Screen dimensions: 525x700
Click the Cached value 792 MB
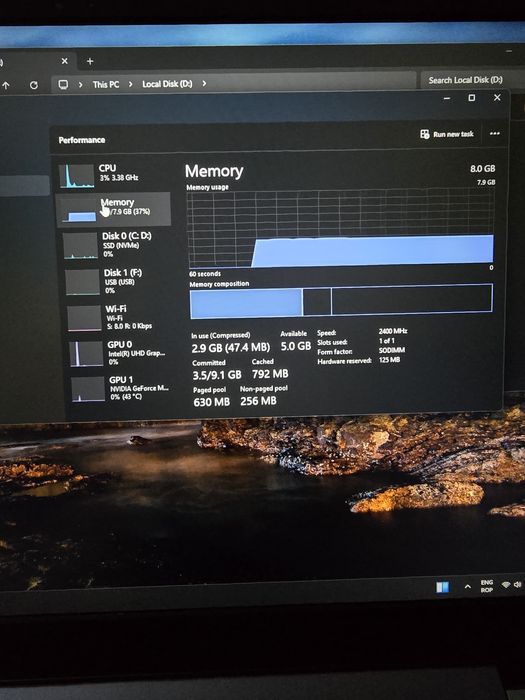(270, 374)
